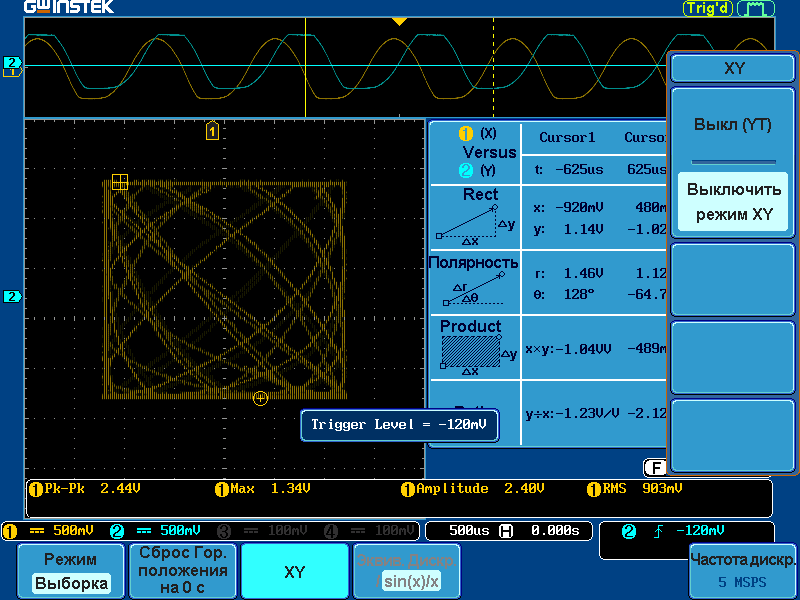Screen dimensions: 800x600
Task: Select the XY item in bottom menu
Action: (294, 572)
